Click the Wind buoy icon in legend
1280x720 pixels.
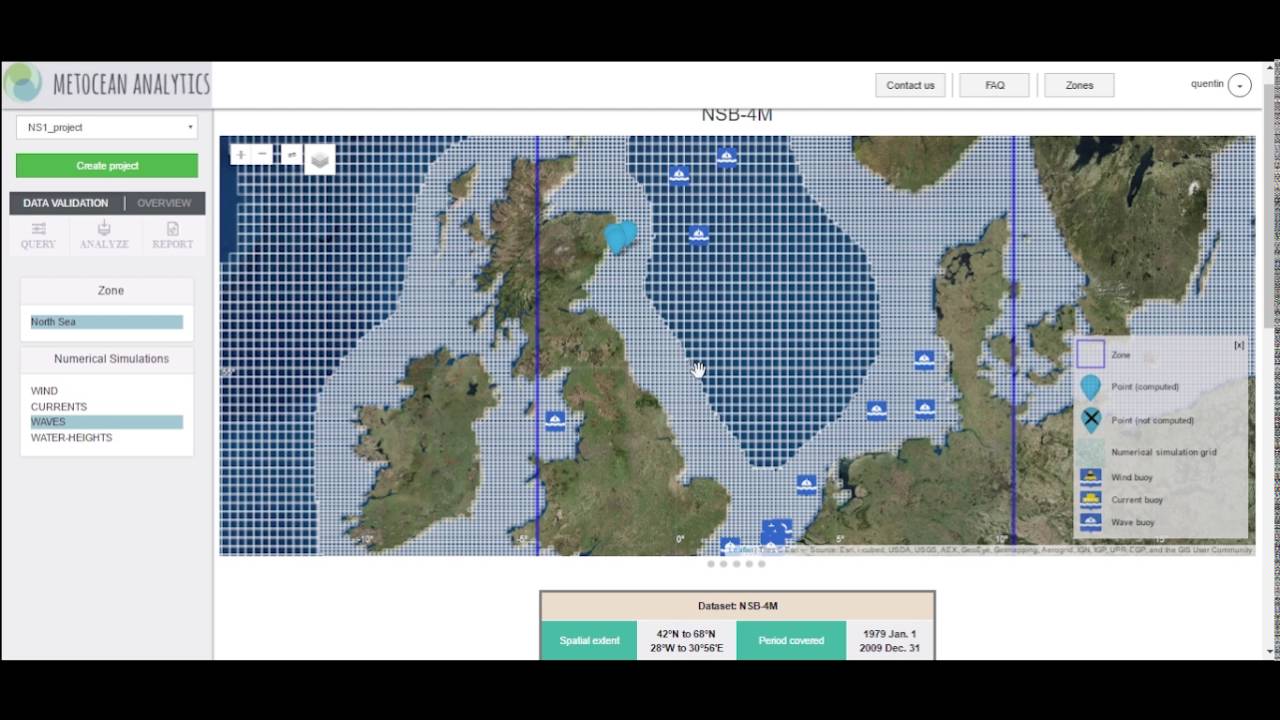(1091, 476)
